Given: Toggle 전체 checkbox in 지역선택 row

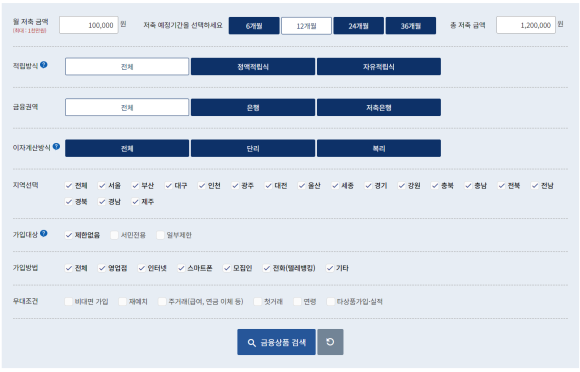Looking at the screenshot, I should click(69, 186).
